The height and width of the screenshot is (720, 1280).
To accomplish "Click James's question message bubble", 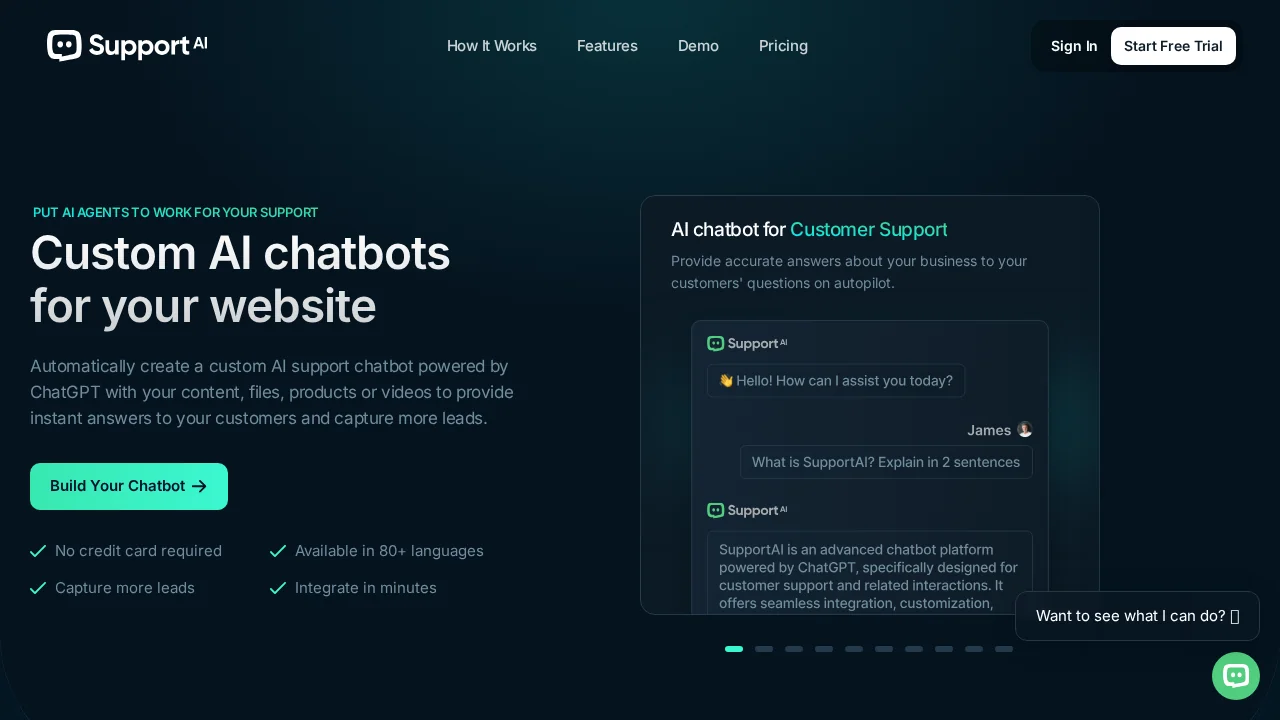I will 886,462.
